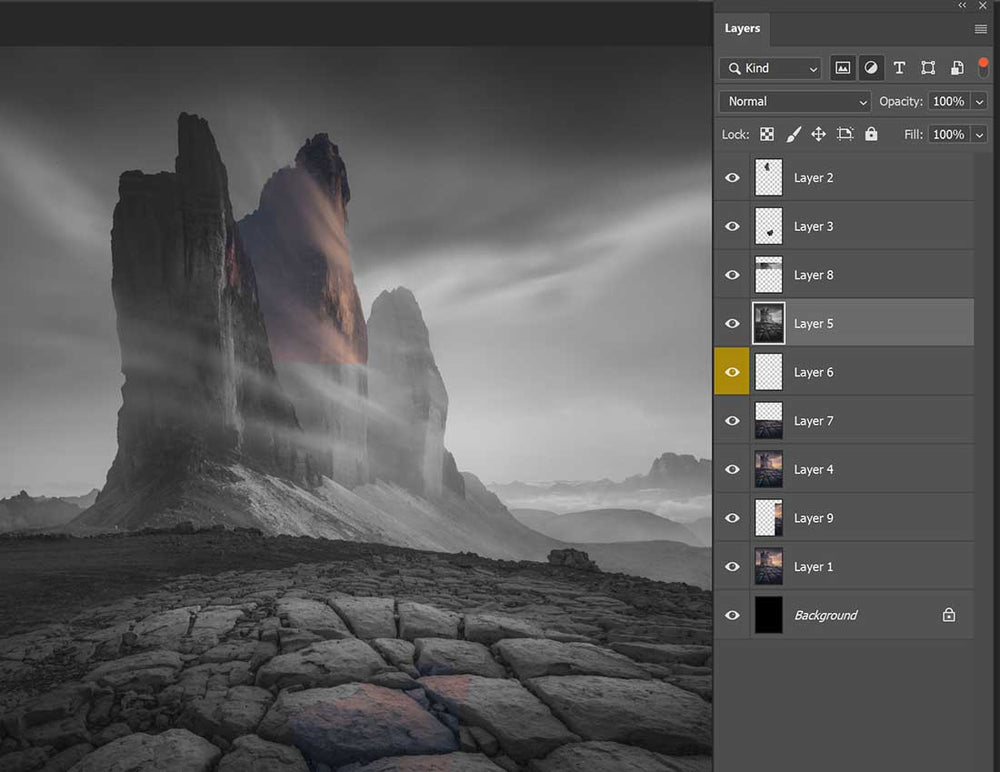Image resolution: width=1000 pixels, height=772 pixels.
Task: Select Layer 4 thumbnail
Action: 768,469
